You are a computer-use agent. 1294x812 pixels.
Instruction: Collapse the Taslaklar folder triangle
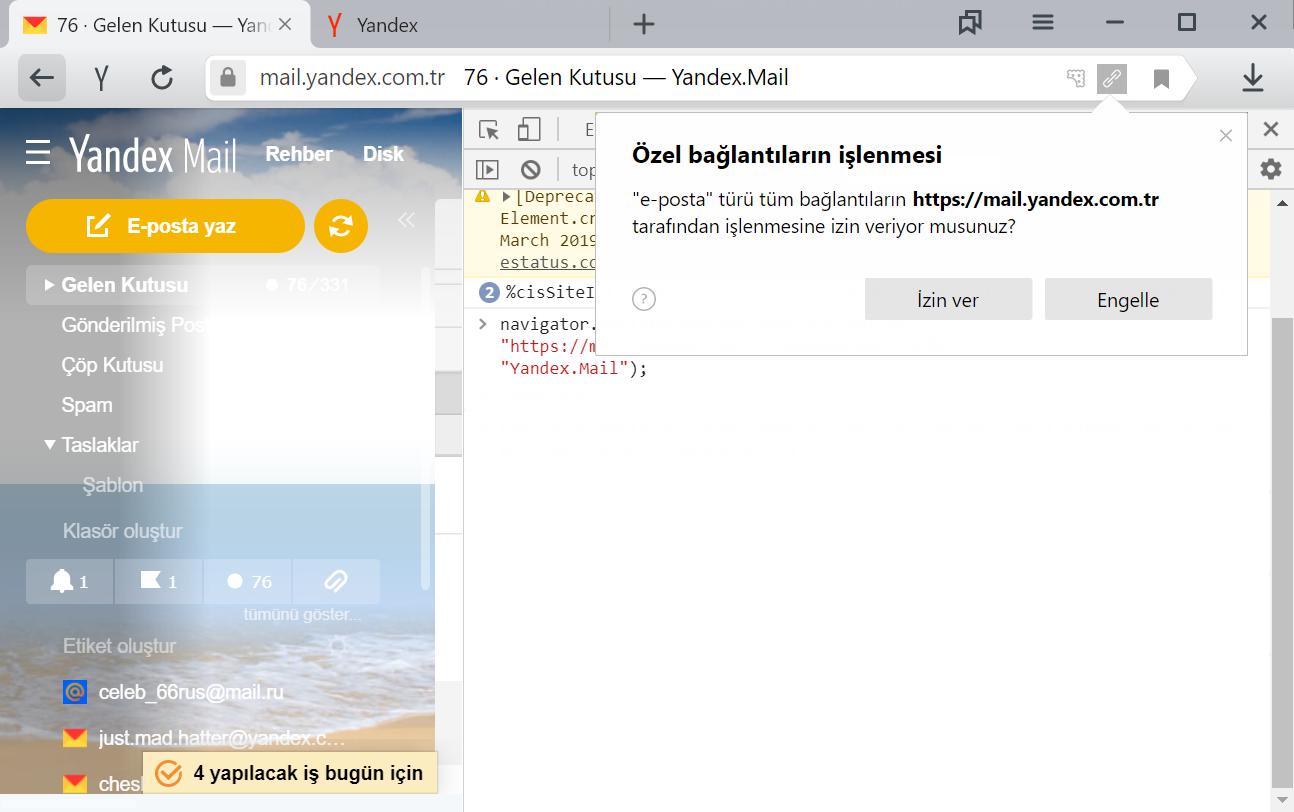pyautogui.click(x=50, y=445)
